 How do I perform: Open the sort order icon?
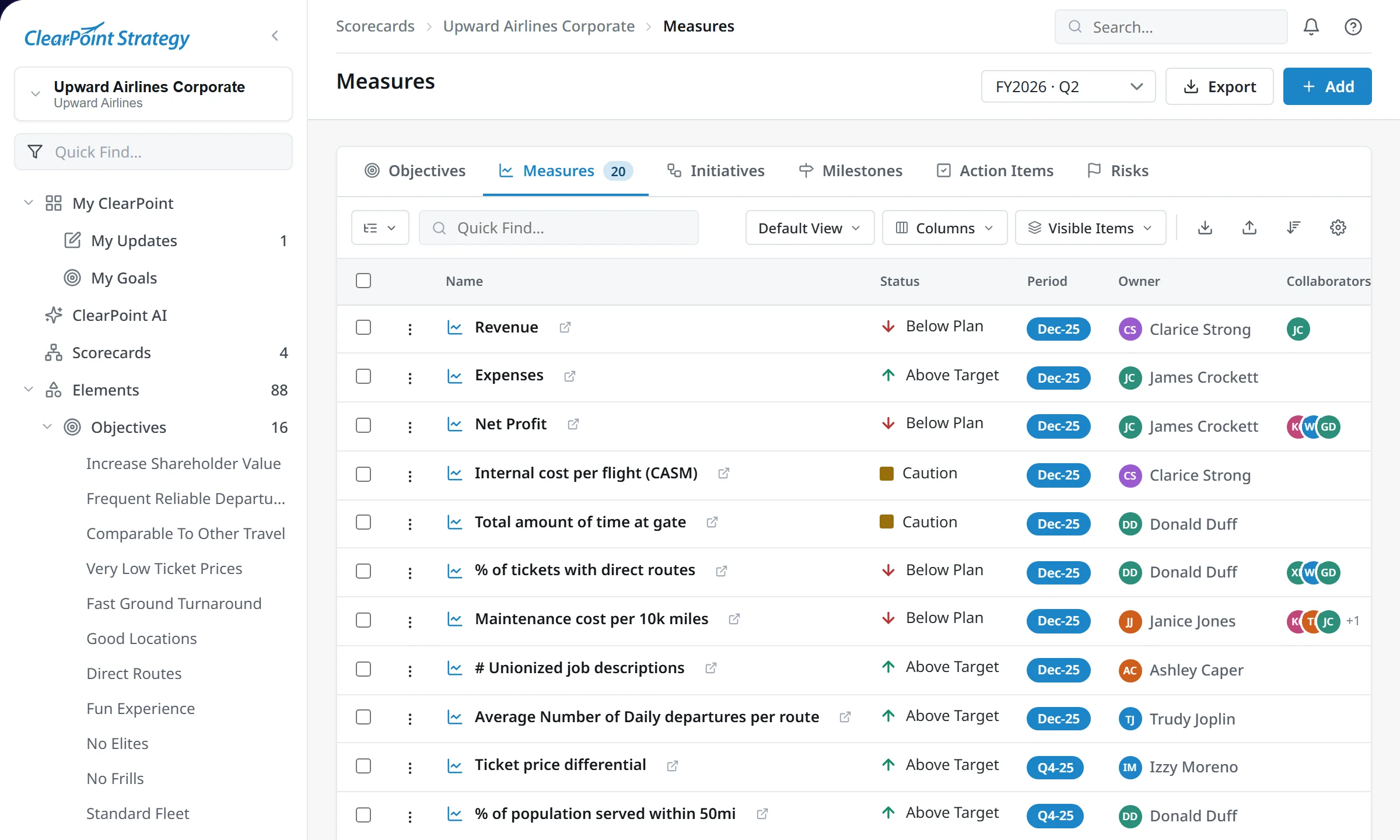(1294, 228)
